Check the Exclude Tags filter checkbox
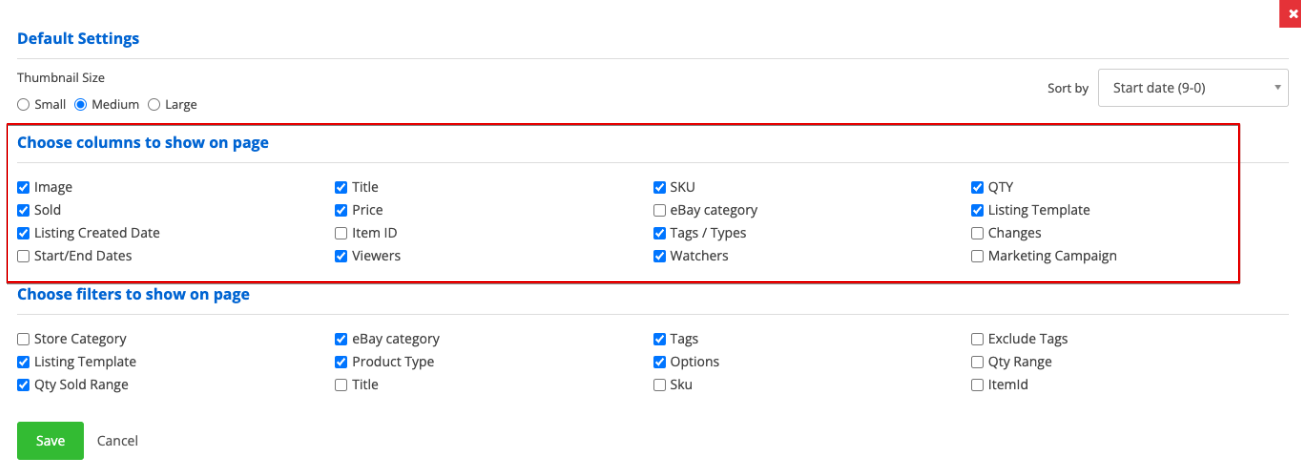Viewport: 1301px width, 472px height. coord(978,339)
